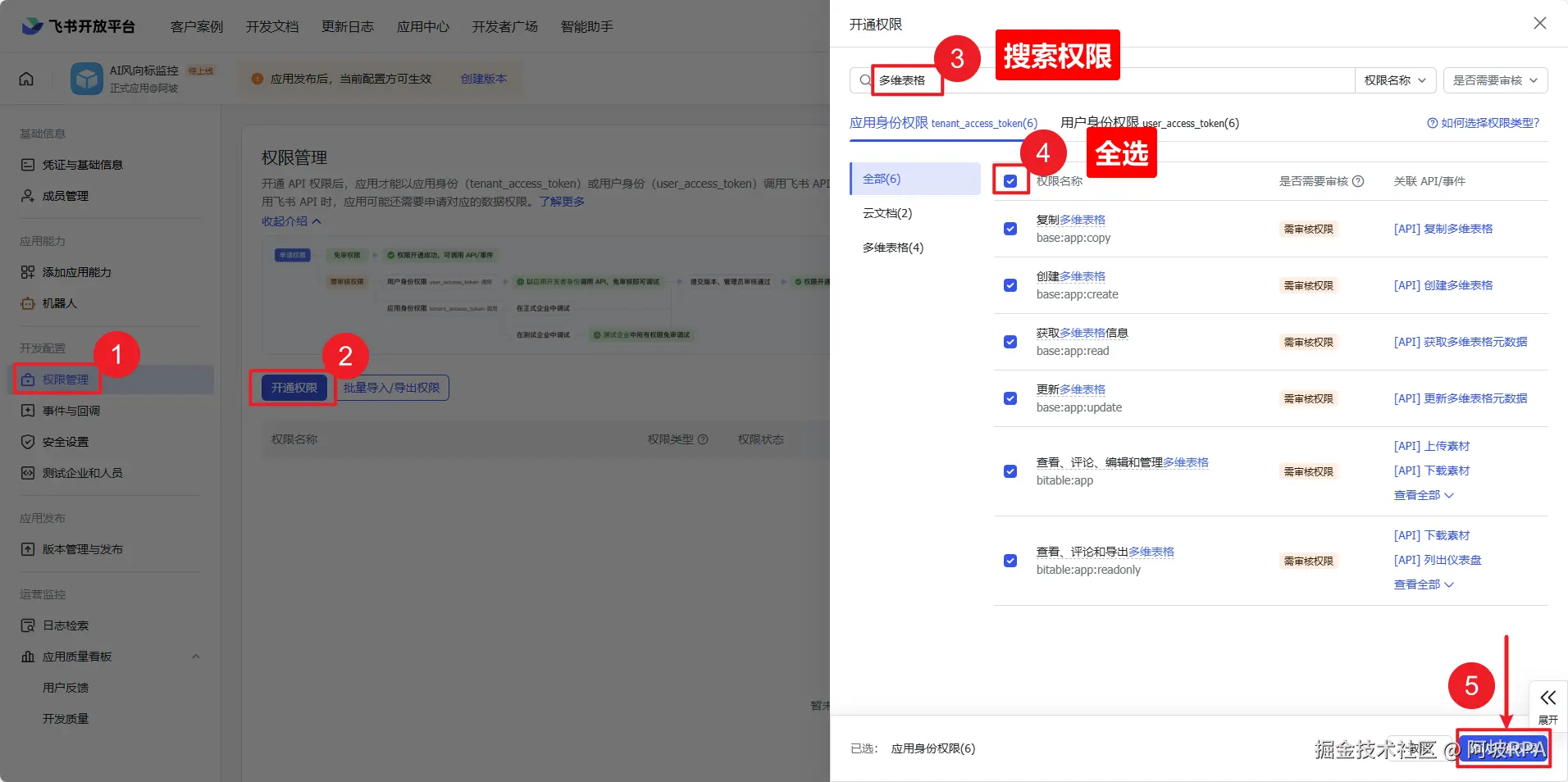The width and height of the screenshot is (1568, 782).
Task: Click the 事件与回调 sidebar icon
Action: pyautogui.click(x=28, y=411)
